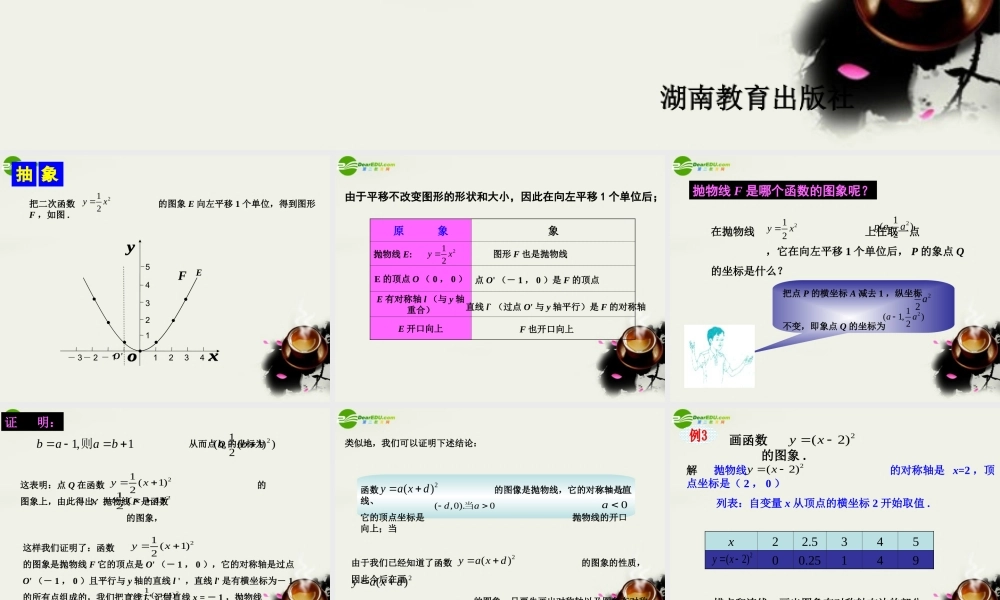Click the line starting 这样我们证明了：函数
This screenshot has height=600, width=1000.
[108, 546]
